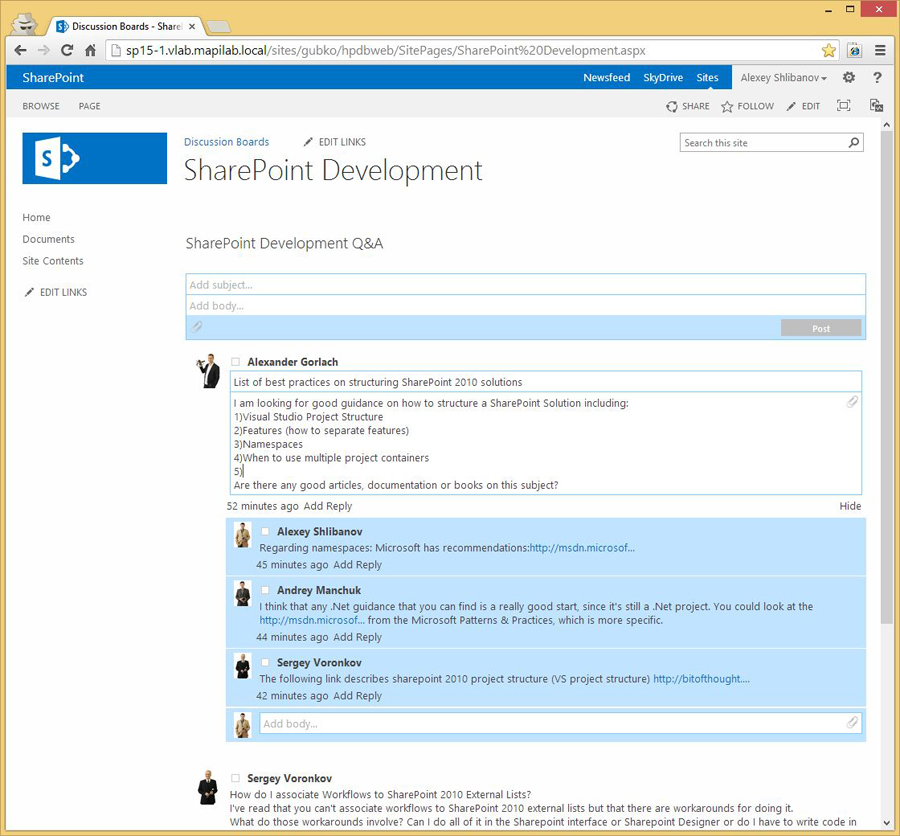Open the browser home page icon
The height and width of the screenshot is (836, 900).
point(90,51)
